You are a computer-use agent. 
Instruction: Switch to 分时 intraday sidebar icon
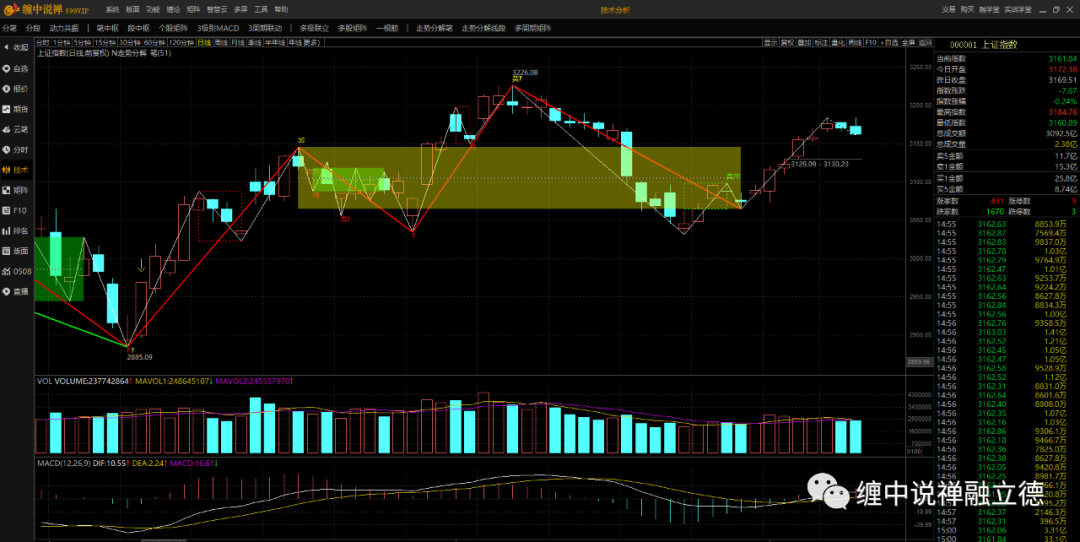pyautogui.click(x=16, y=149)
